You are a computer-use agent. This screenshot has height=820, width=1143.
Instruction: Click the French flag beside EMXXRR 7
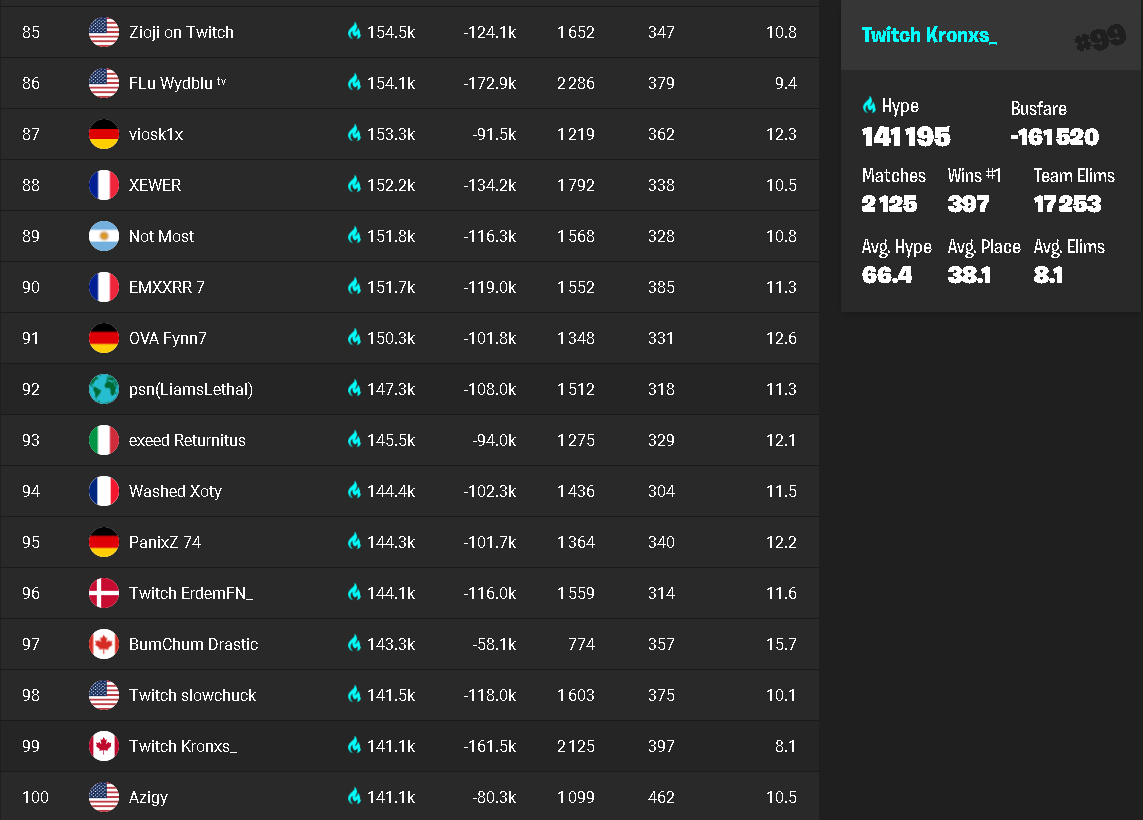coord(104,287)
